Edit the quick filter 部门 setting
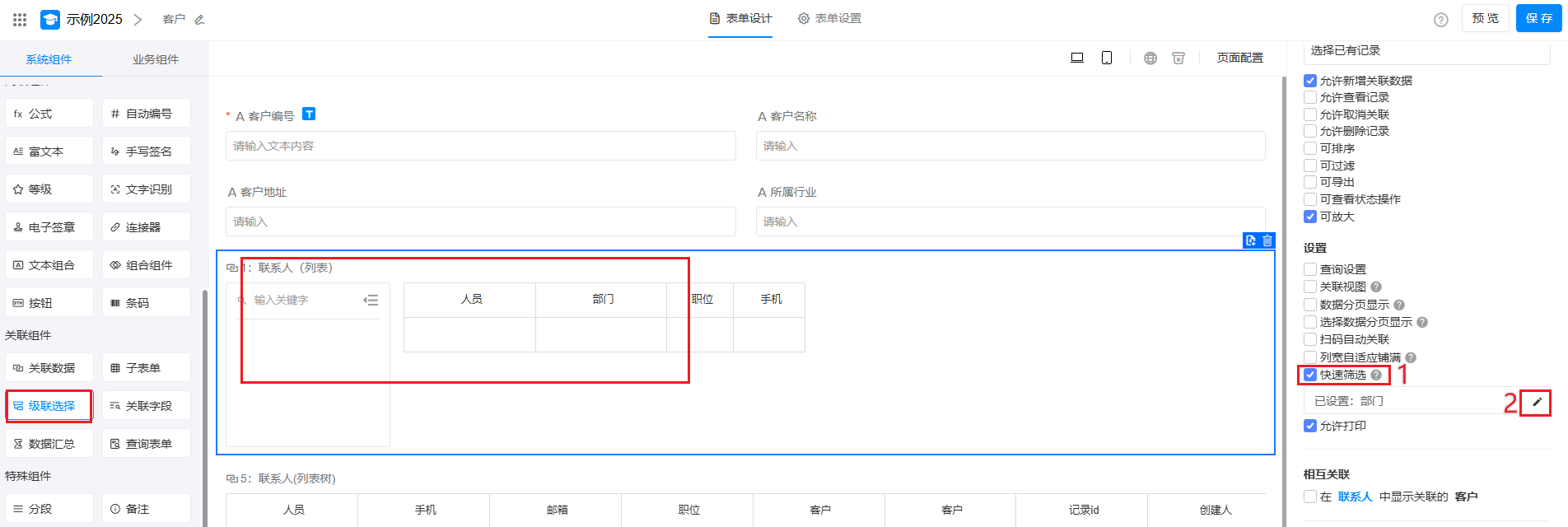1568x527 pixels. point(1536,402)
